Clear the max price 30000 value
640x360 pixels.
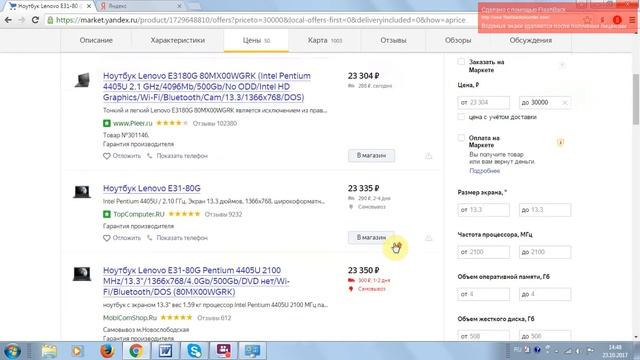pyautogui.click(x=565, y=103)
